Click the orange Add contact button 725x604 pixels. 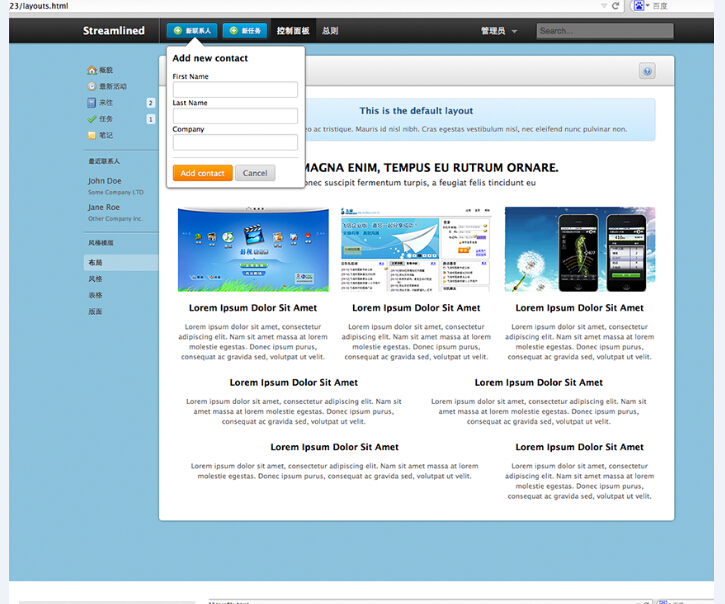[x=202, y=173]
